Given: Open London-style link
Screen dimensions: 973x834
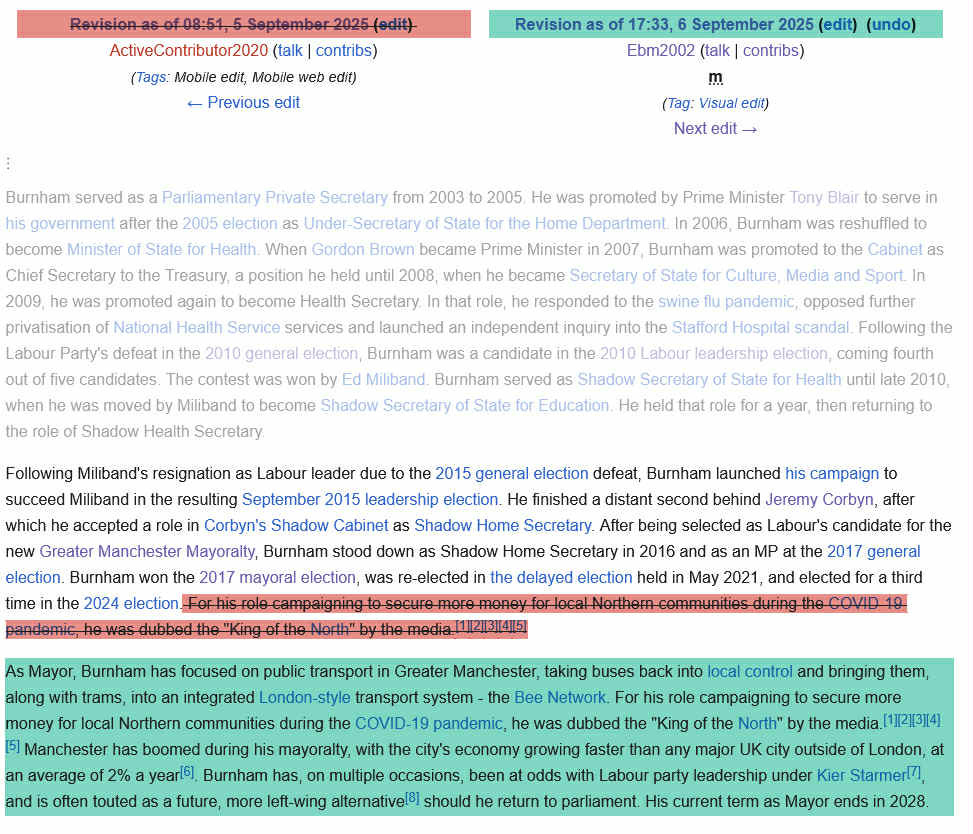Looking at the screenshot, I should [x=304, y=698].
